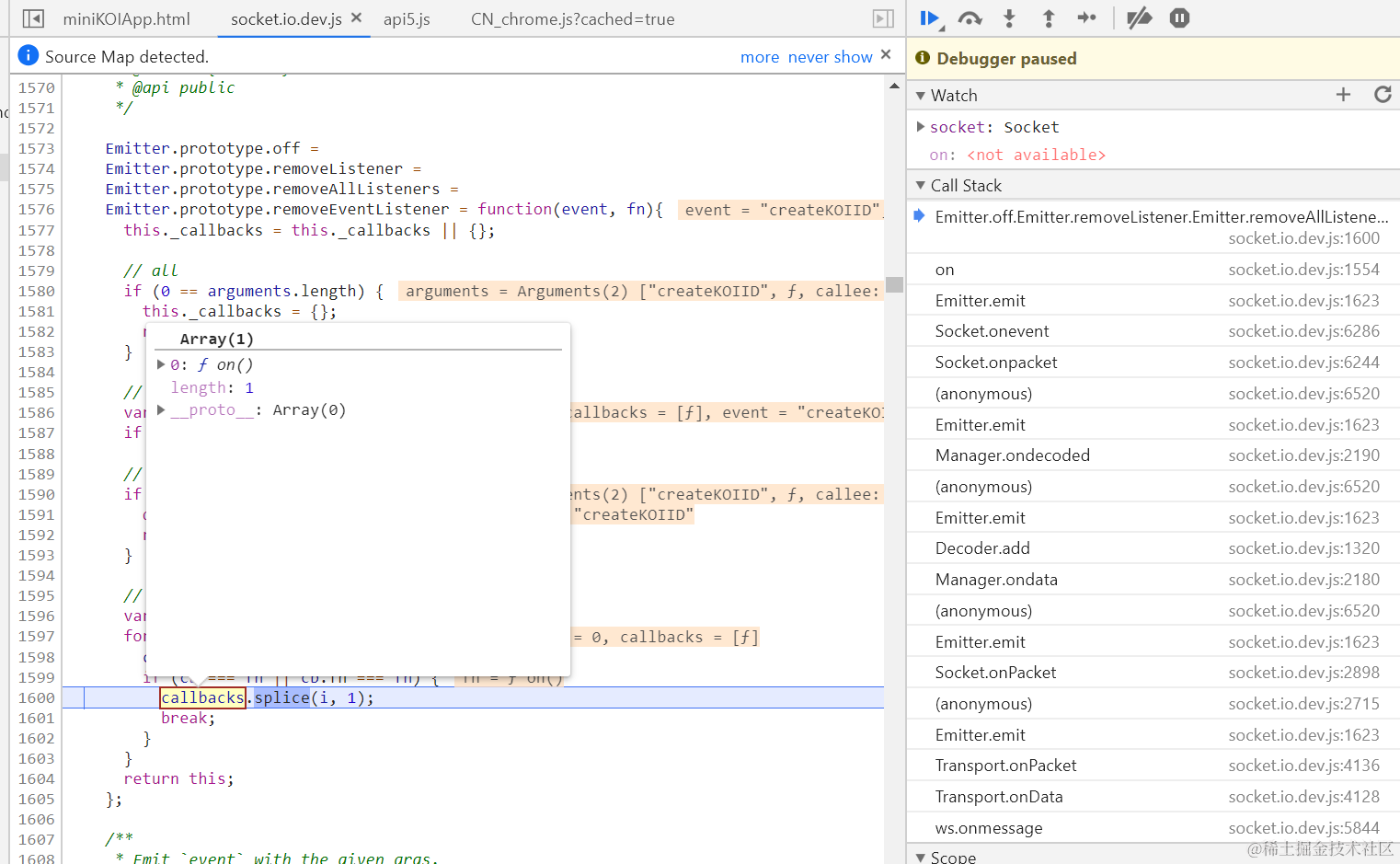Toggle pause on exceptions

[x=1179, y=17]
